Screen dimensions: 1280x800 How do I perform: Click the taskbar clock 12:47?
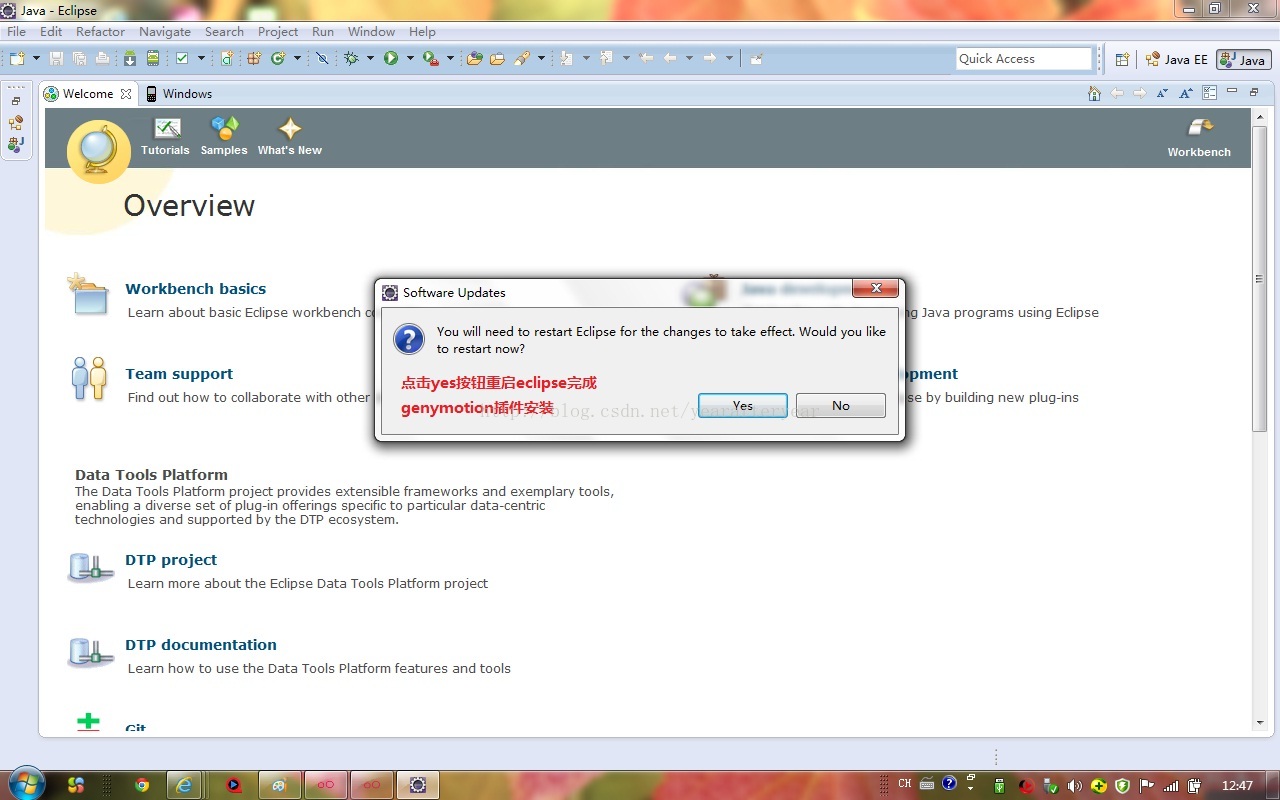tap(1237, 785)
